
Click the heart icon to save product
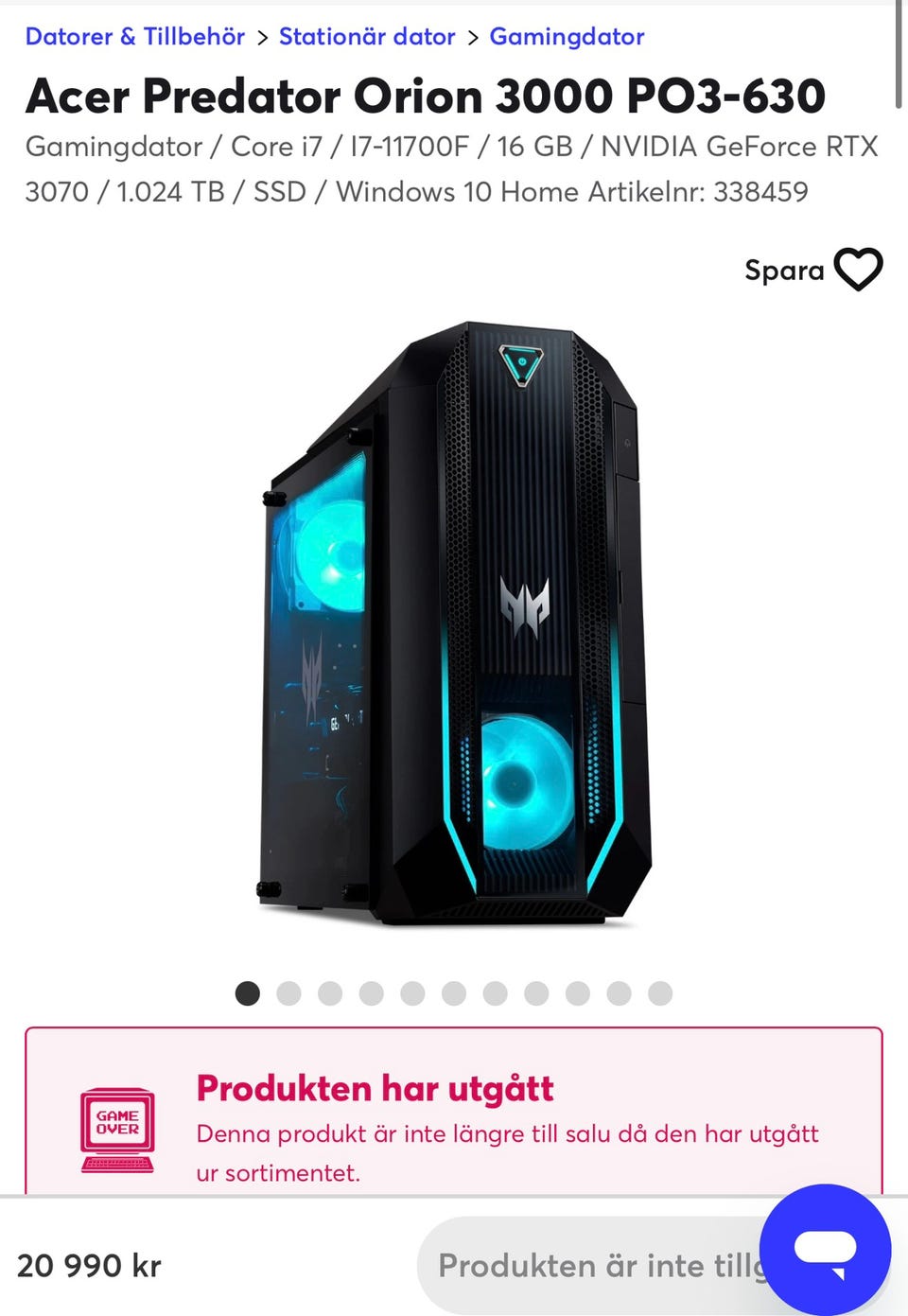coord(858,270)
